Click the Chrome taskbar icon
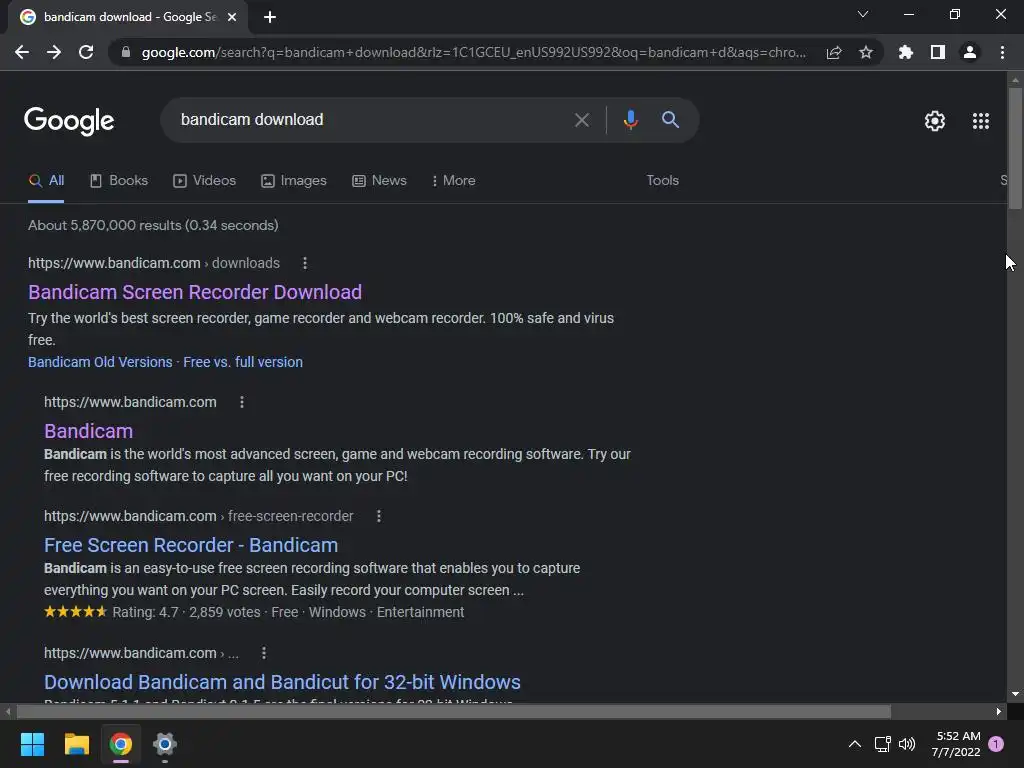 [x=121, y=744]
